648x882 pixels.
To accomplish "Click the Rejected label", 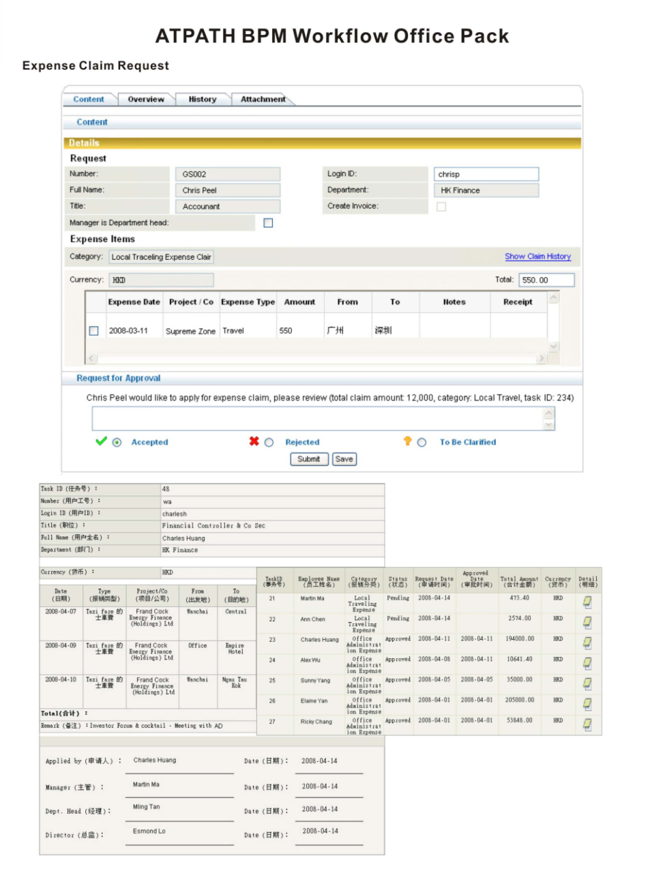I will click(x=302, y=442).
